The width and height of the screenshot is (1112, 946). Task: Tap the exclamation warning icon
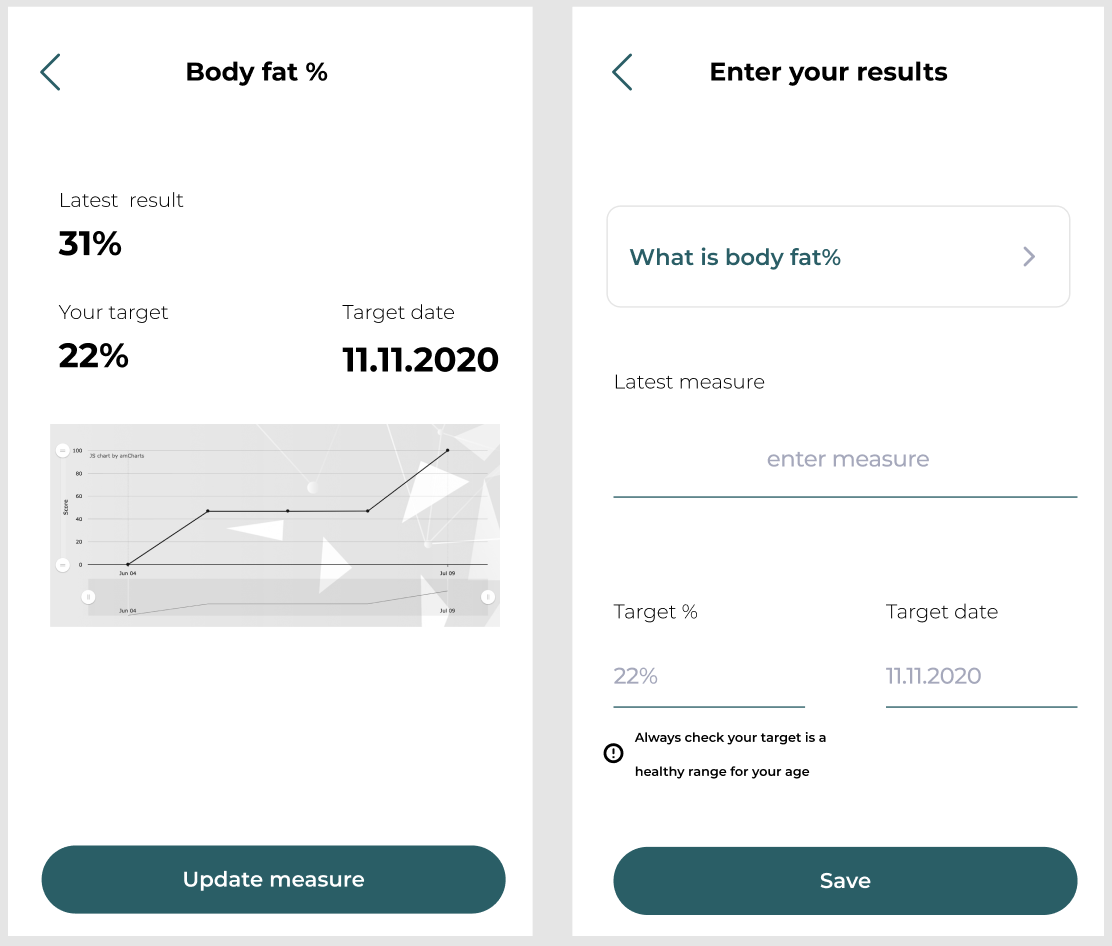pos(613,753)
